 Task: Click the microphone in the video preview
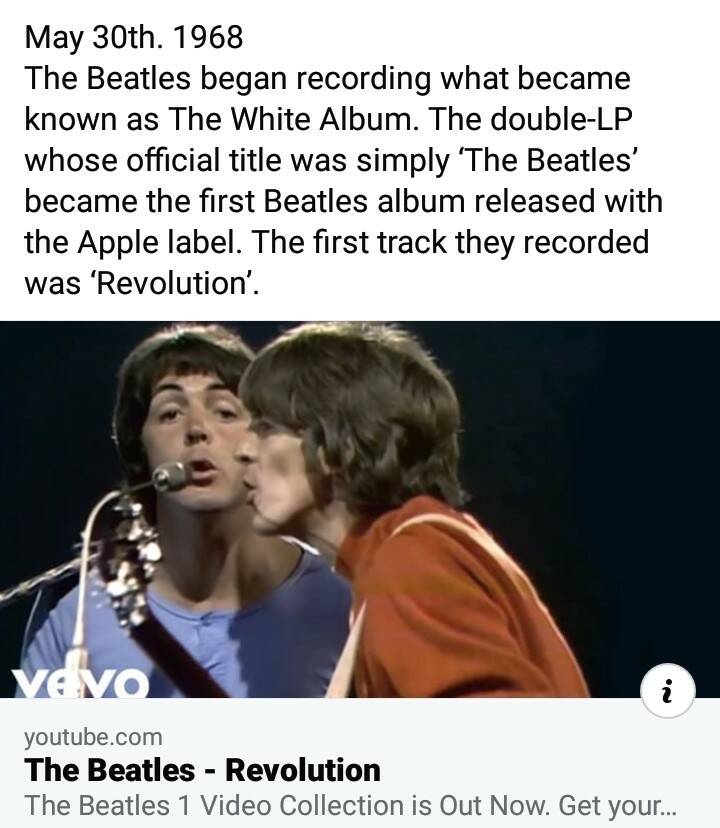(x=170, y=476)
